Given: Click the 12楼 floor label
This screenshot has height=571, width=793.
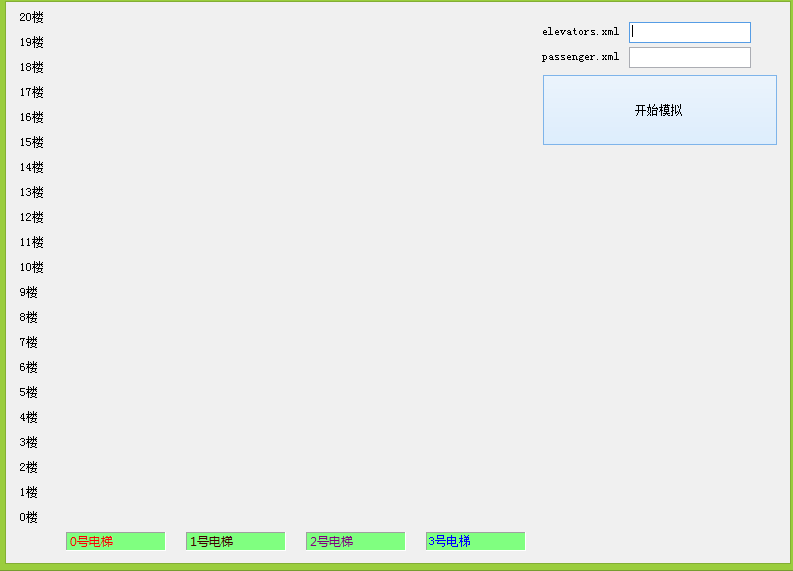Looking at the screenshot, I should [31, 217].
